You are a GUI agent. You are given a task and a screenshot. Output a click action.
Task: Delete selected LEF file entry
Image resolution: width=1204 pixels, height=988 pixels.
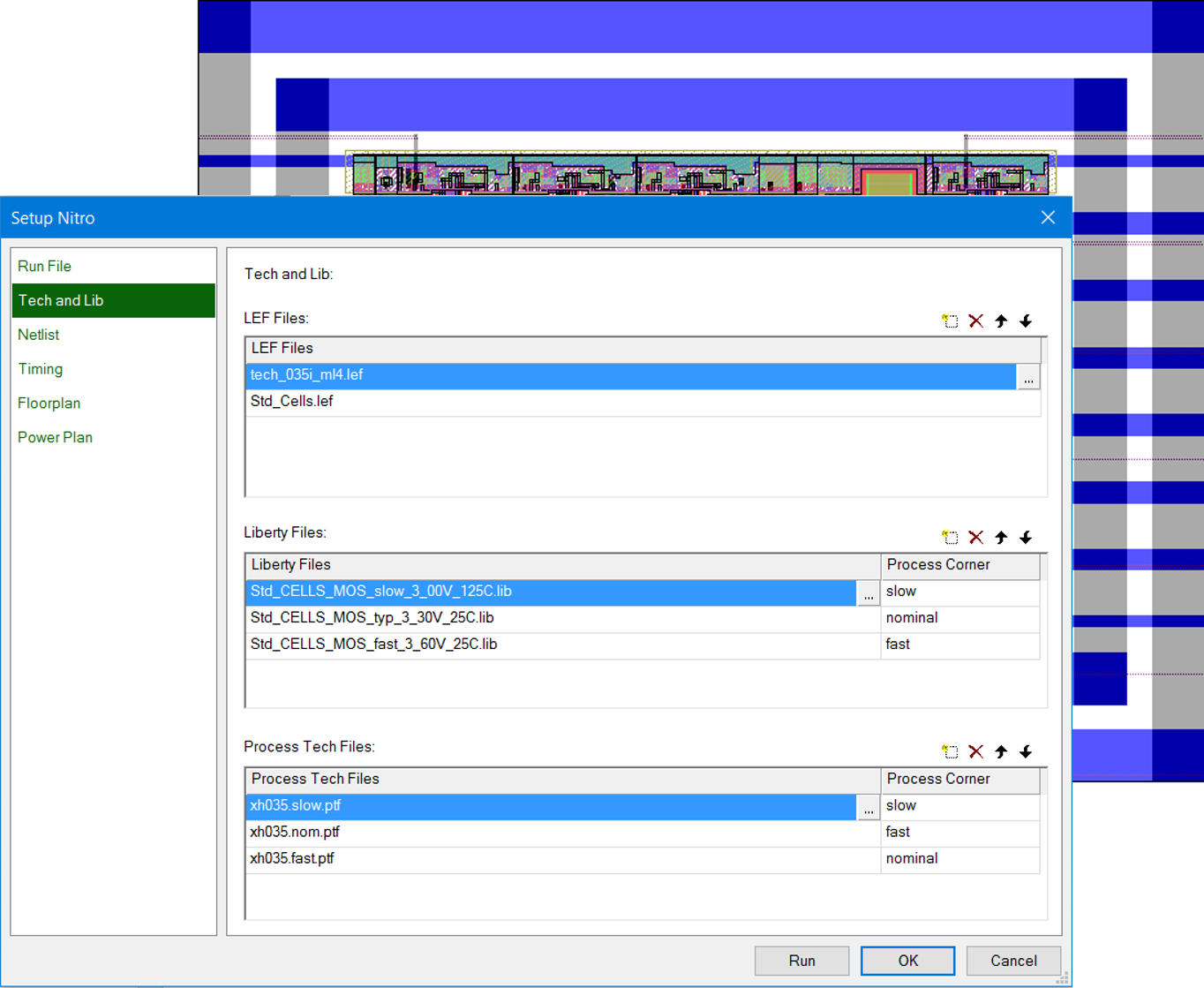coord(975,321)
